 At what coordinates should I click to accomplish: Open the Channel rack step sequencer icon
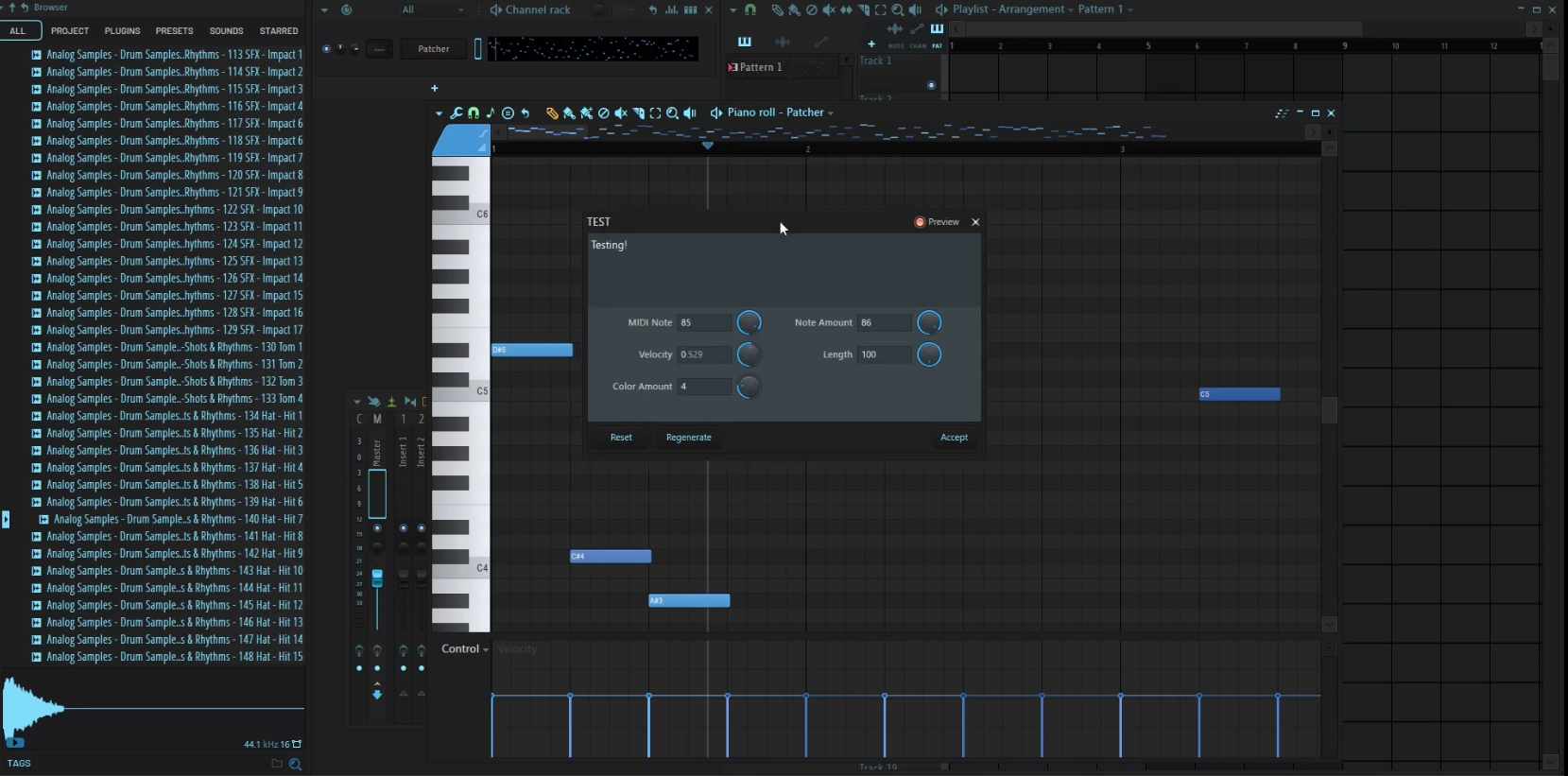[691, 10]
